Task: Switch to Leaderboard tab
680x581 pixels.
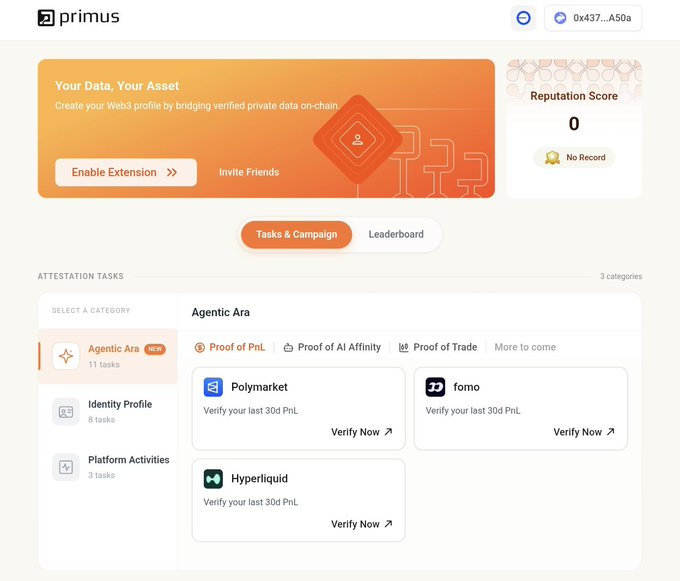Action: click(396, 235)
